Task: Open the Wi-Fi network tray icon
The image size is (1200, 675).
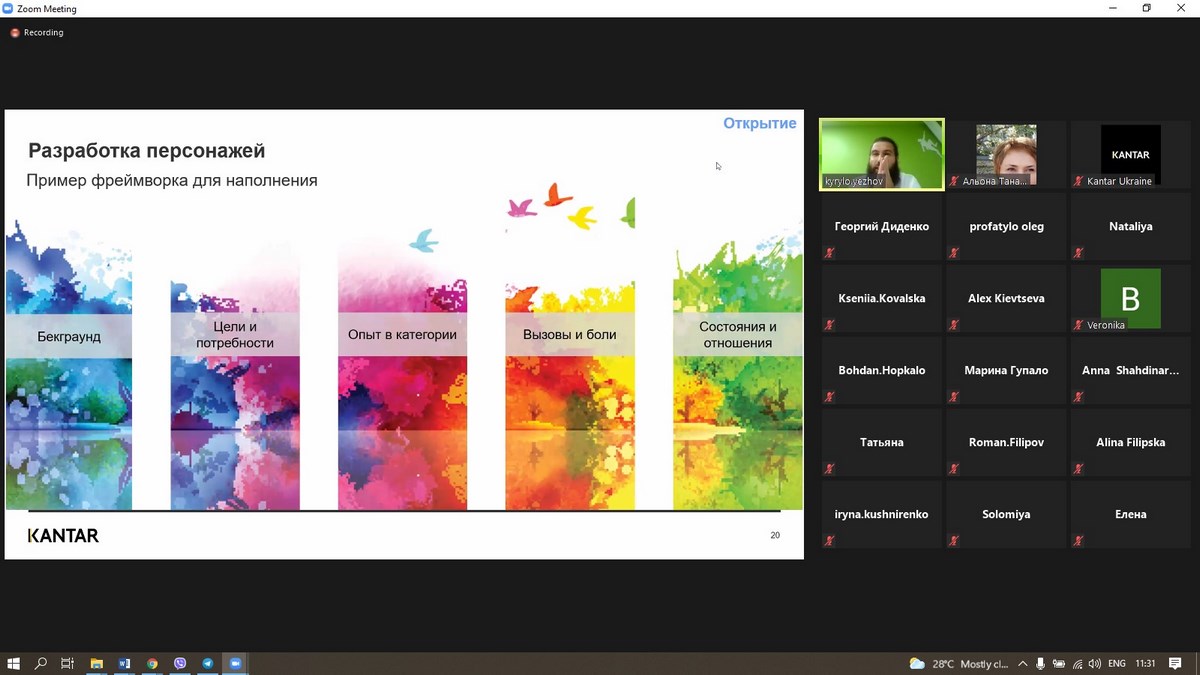Action: click(x=1077, y=664)
